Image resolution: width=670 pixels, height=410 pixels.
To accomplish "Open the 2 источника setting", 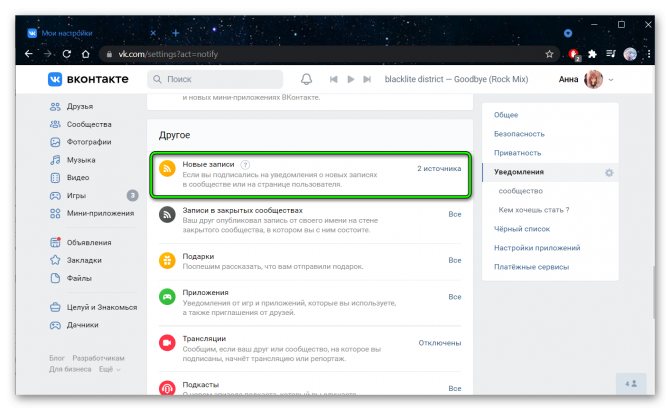I will coord(439,169).
